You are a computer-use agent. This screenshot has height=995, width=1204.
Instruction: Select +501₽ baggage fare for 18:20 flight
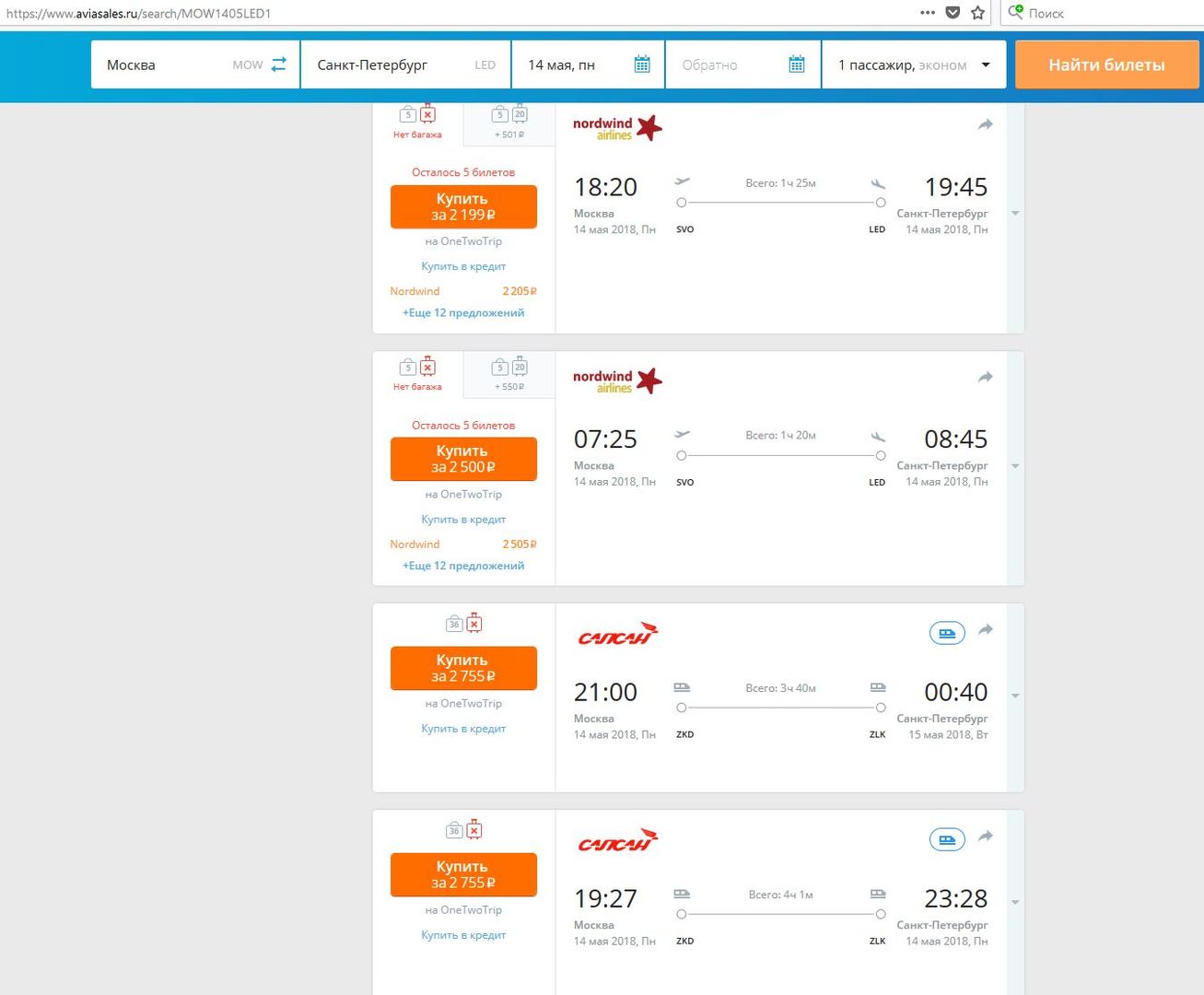pyautogui.click(x=509, y=123)
